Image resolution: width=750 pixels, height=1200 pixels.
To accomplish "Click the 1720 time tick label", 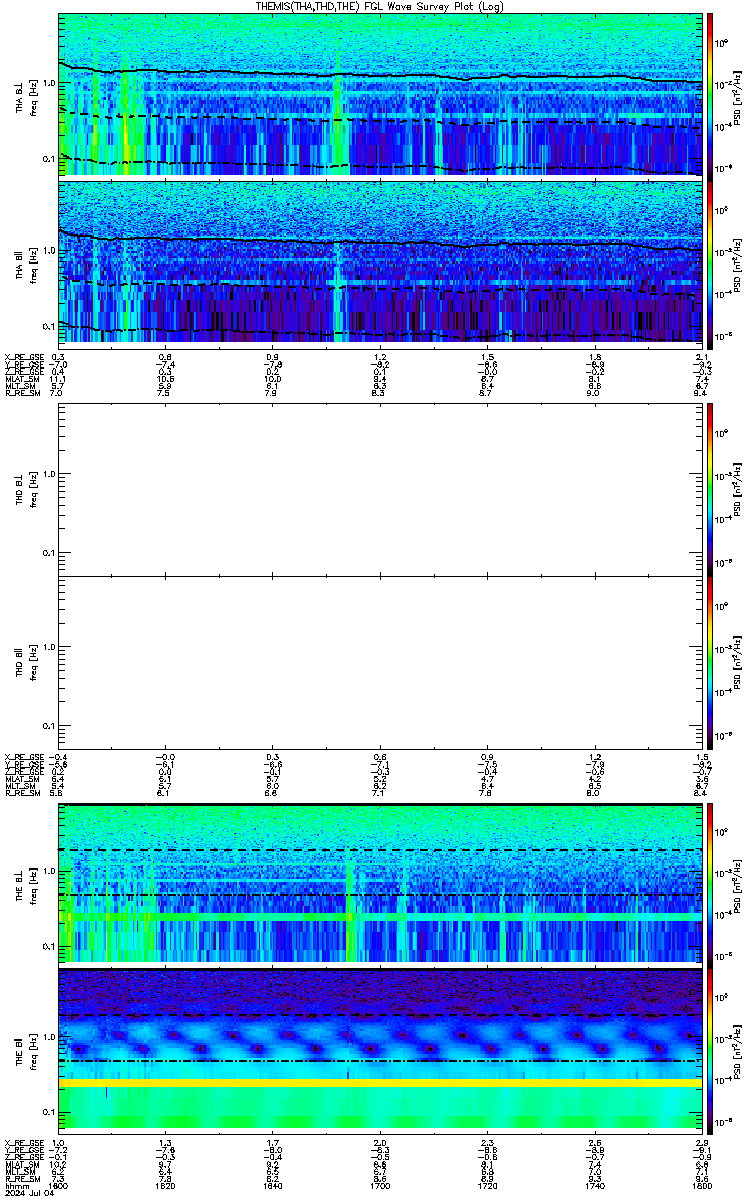I will click(x=487, y=1184).
